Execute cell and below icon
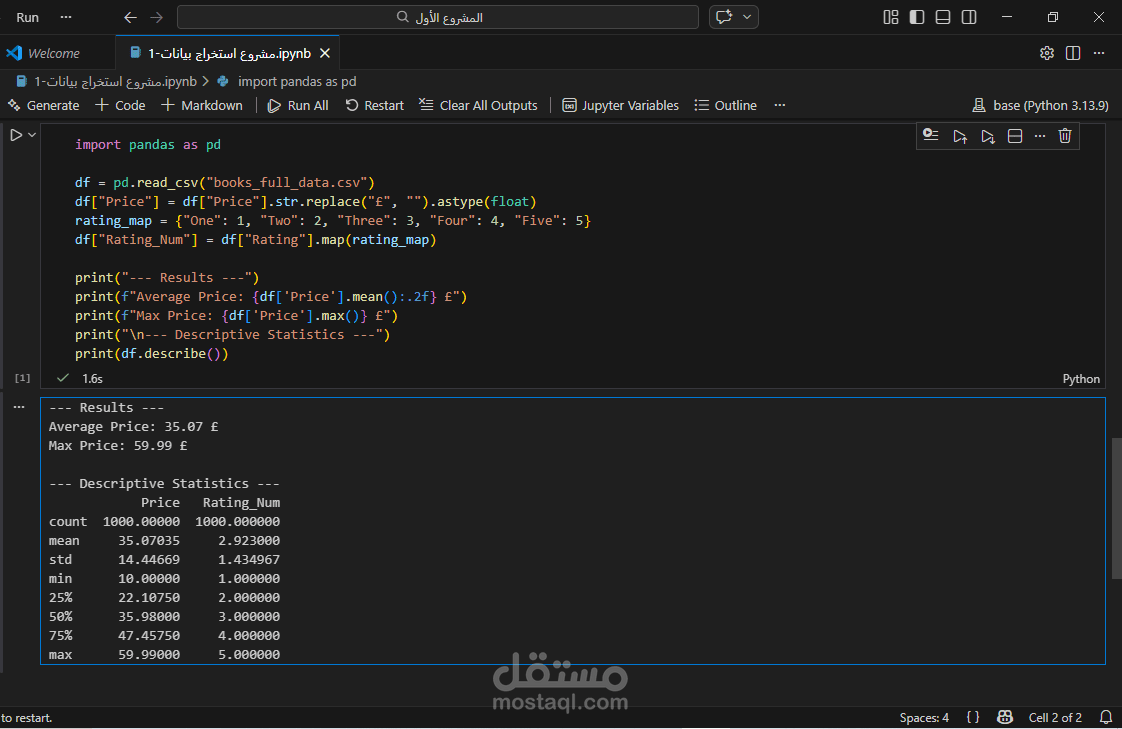The image size is (1122, 729). coord(987,136)
